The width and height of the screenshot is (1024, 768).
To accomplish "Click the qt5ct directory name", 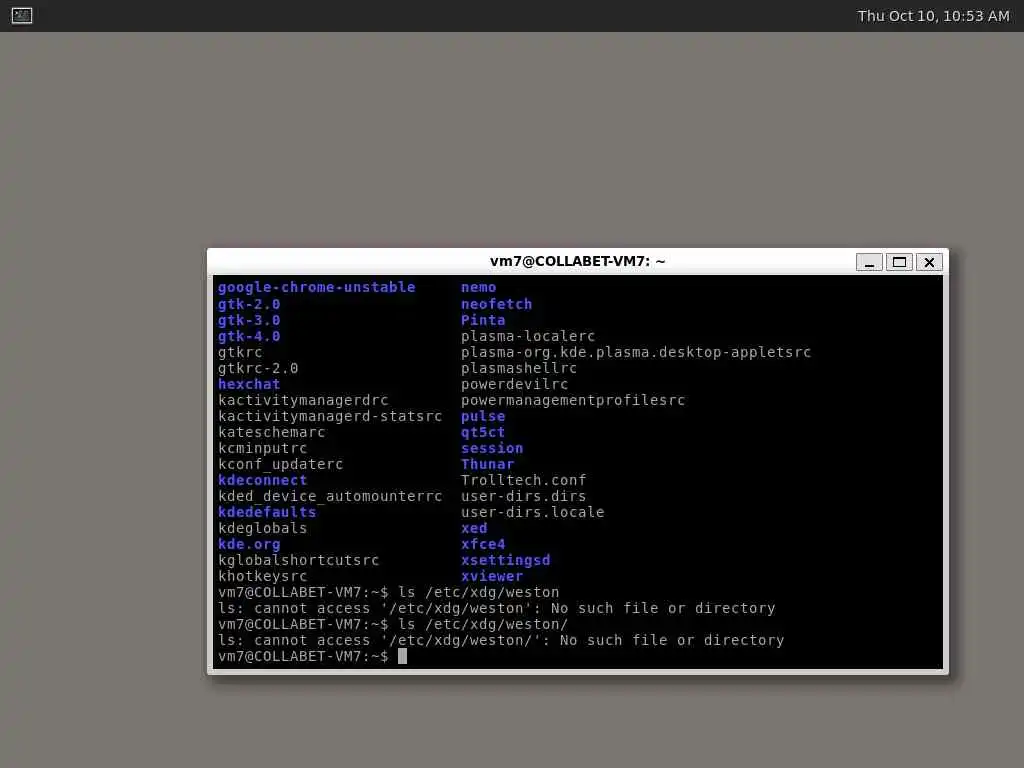I will (483, 432).
